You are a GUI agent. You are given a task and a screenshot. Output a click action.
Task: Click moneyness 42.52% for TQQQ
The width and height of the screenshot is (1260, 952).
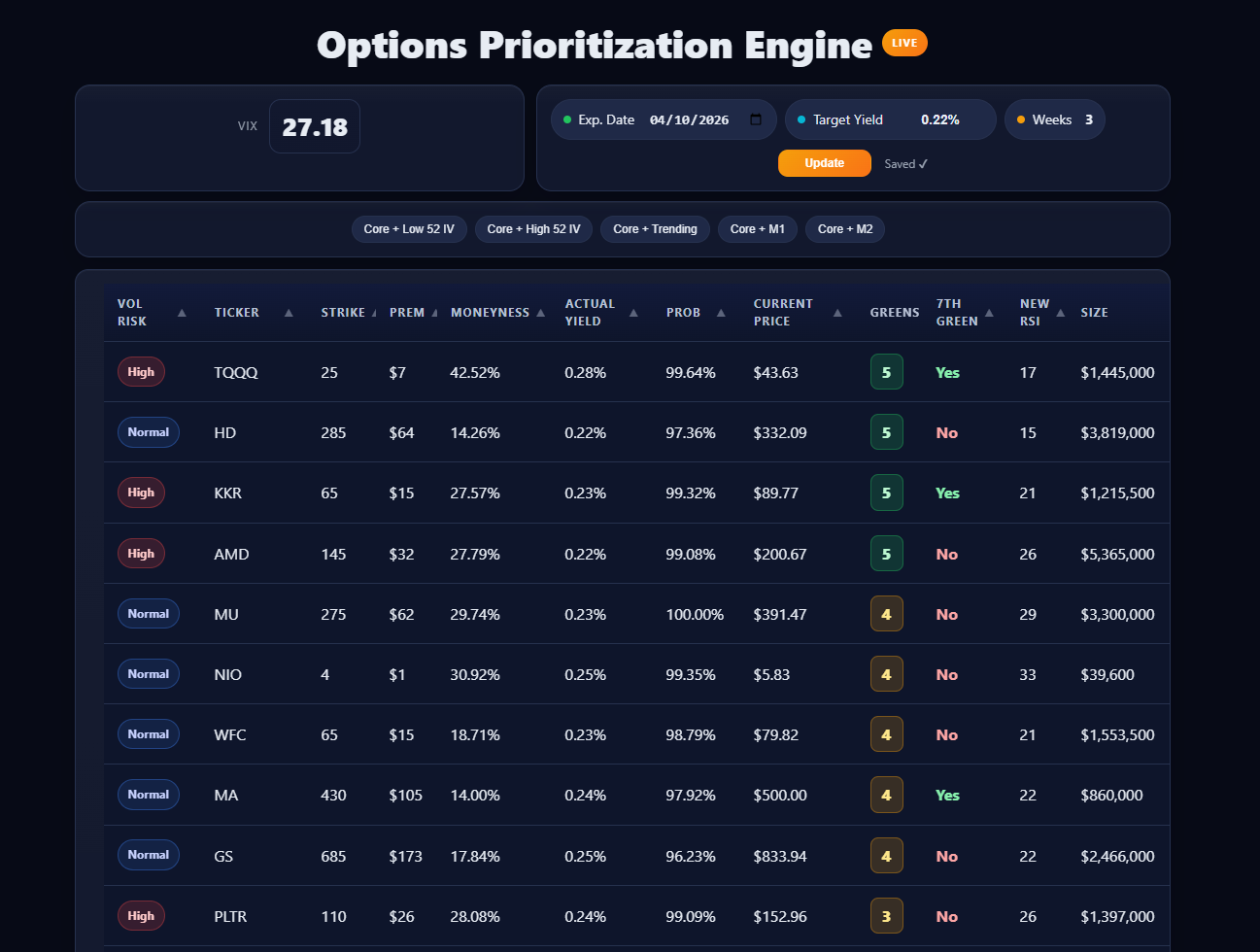click(475, 372)
